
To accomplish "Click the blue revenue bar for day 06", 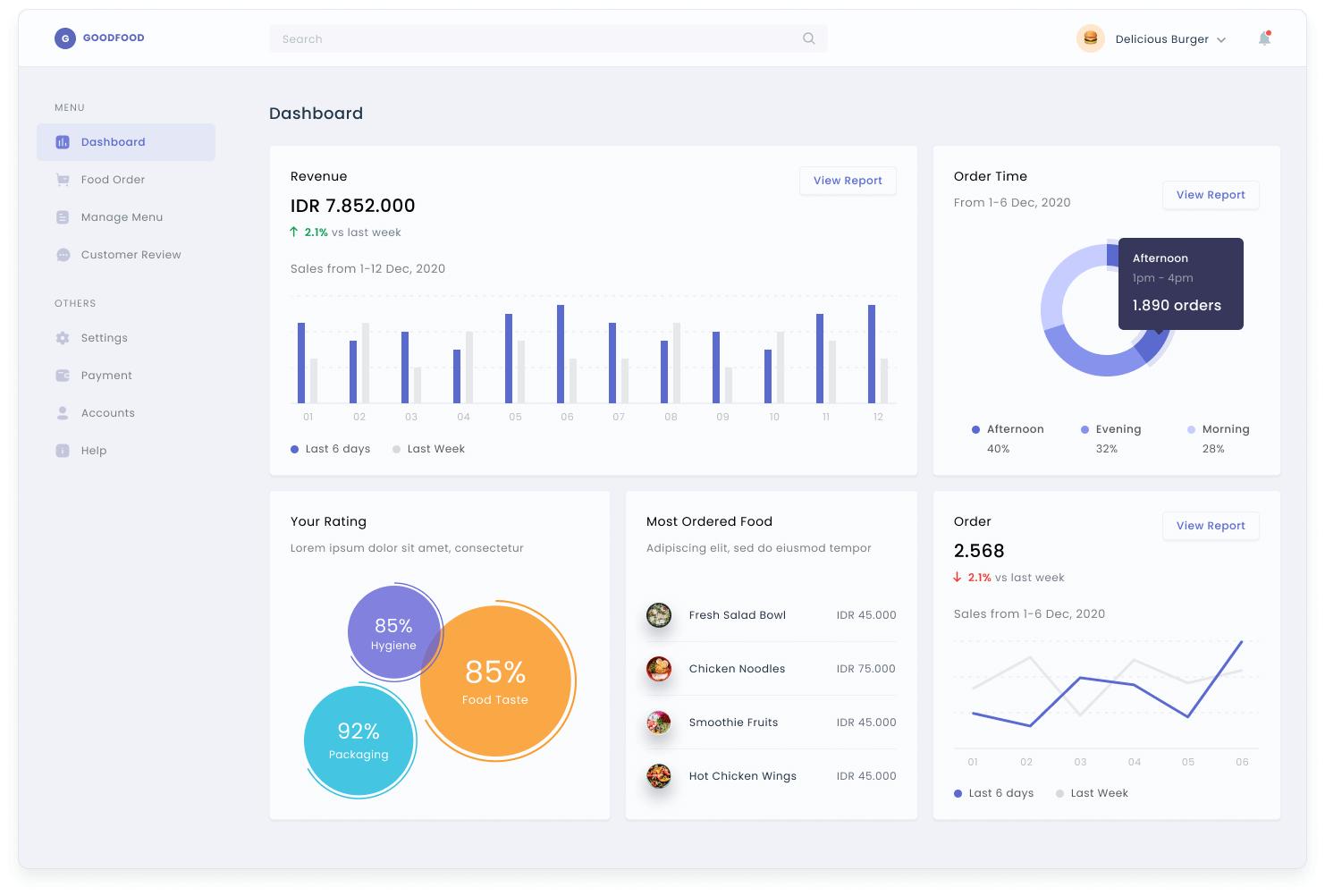I will [x=561, y=354].
